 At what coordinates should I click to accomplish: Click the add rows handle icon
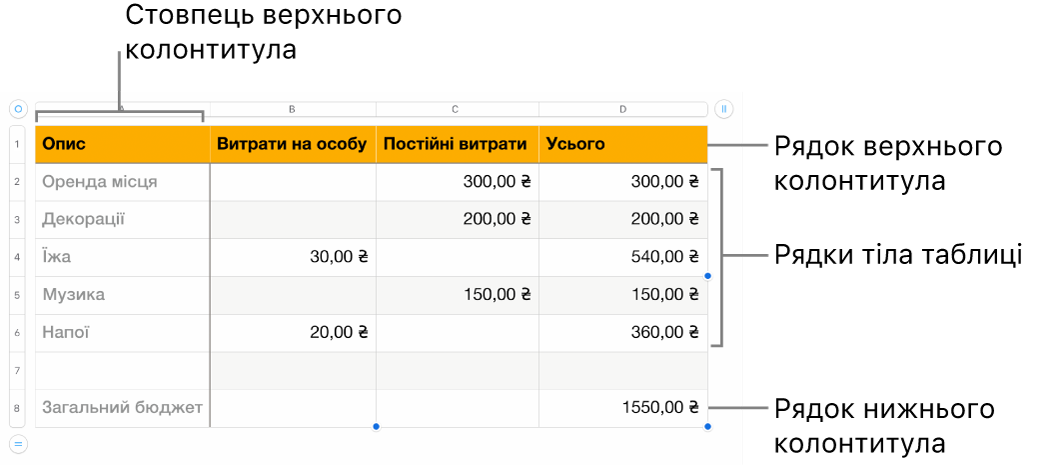[x=19, y=444]
